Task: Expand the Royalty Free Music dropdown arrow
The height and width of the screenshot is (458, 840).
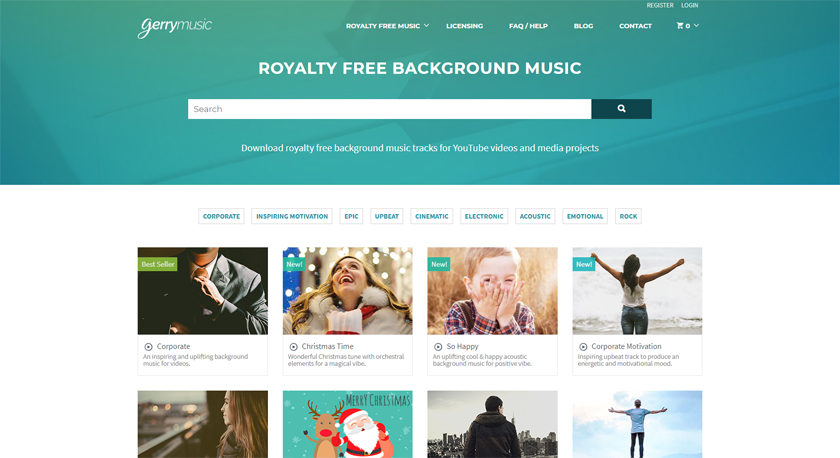Action: tap(426, 25)
